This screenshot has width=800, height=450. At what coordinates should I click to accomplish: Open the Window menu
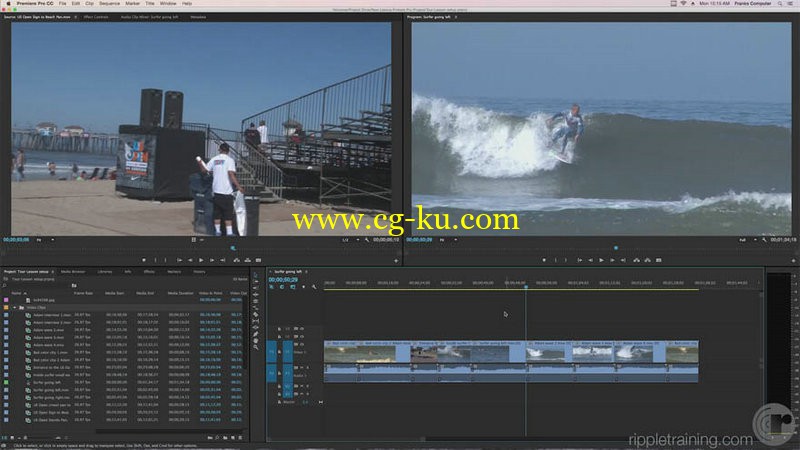point(168,4)
